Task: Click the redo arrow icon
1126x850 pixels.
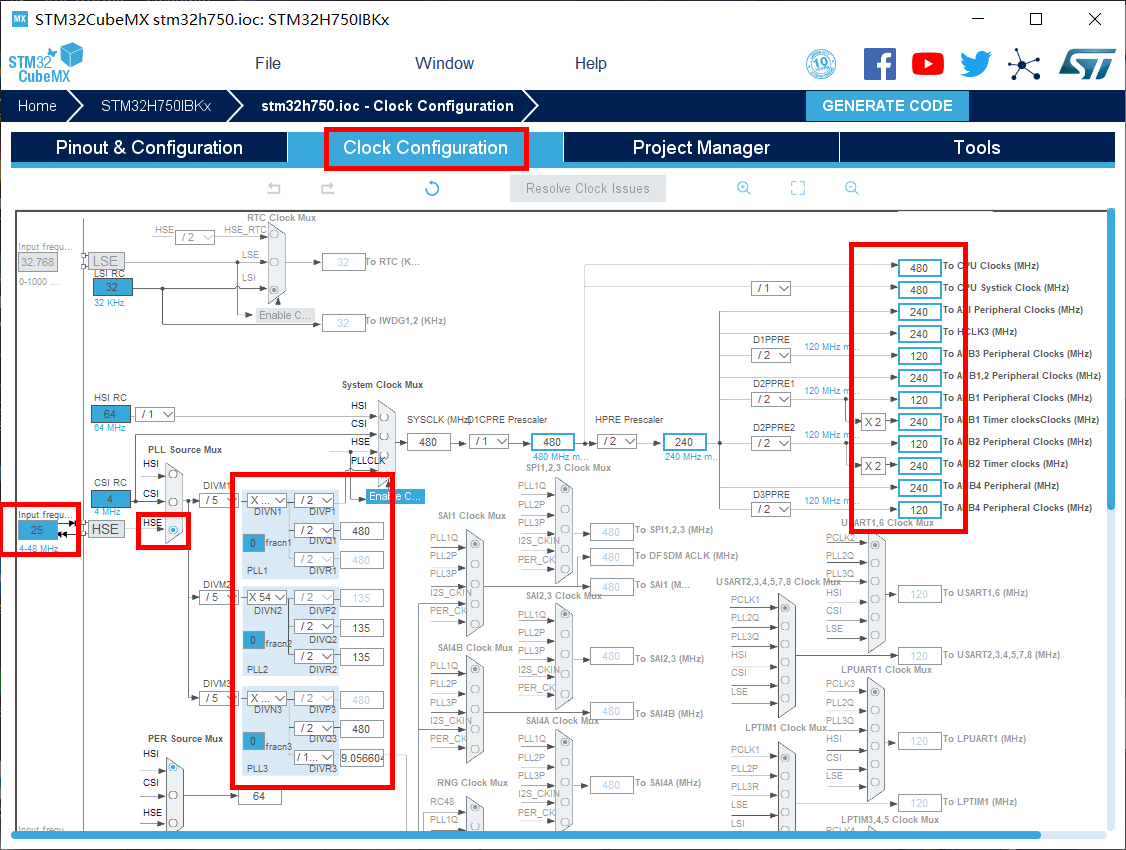Action: [327, 188]
